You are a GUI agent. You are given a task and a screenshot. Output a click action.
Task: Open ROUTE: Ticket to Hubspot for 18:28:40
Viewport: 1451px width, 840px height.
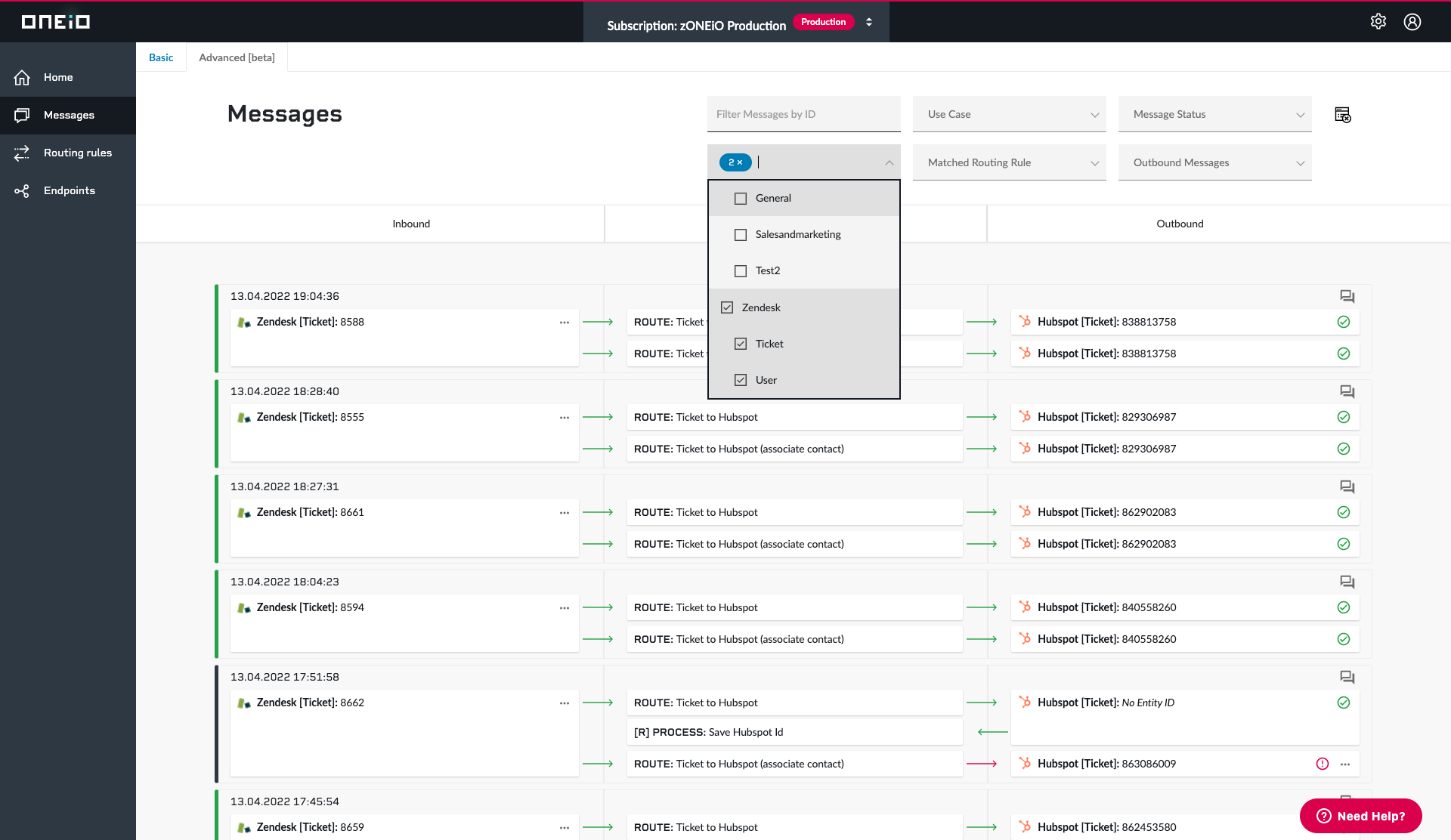(794, 417)
